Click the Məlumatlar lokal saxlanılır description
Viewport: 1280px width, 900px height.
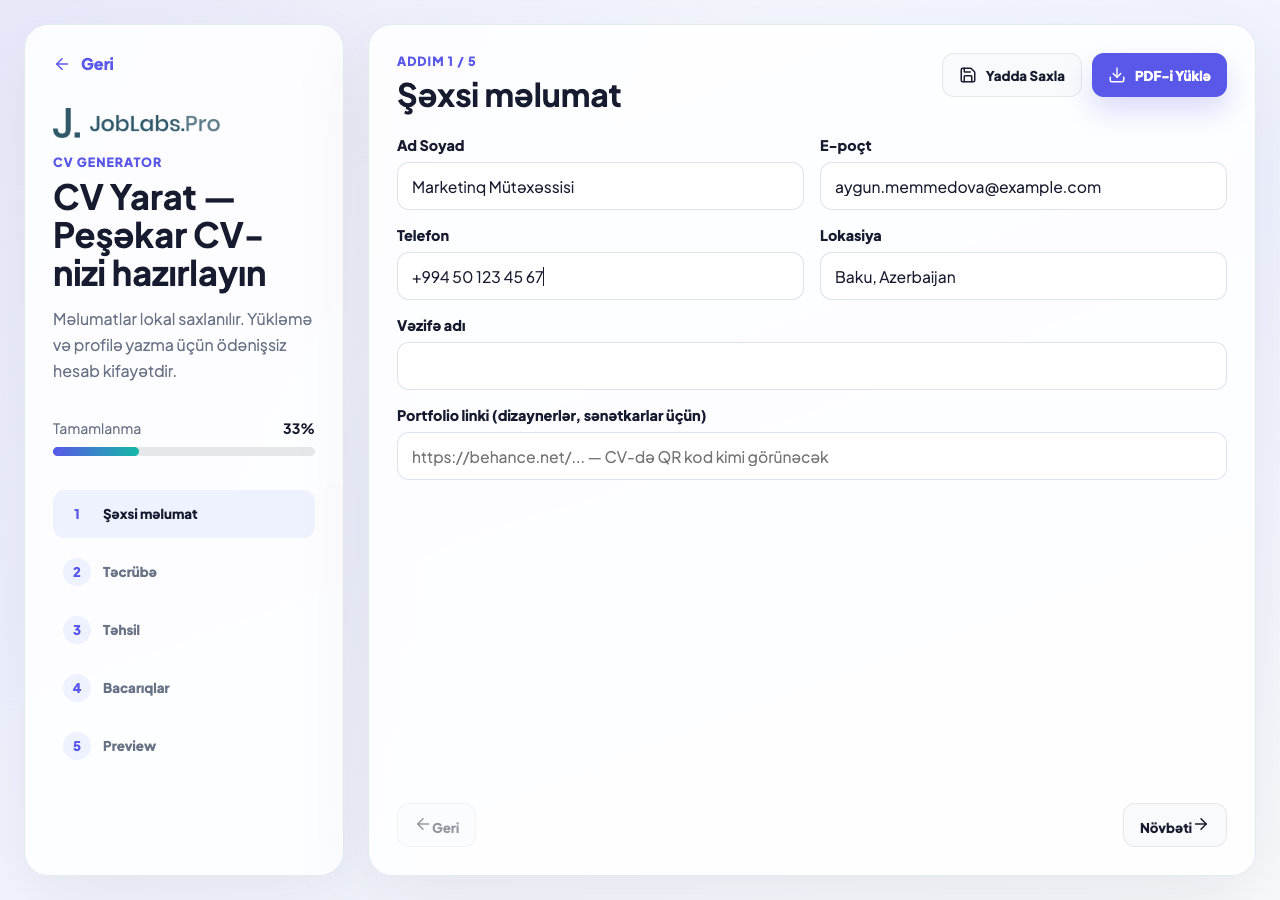(x=183, y=345)
